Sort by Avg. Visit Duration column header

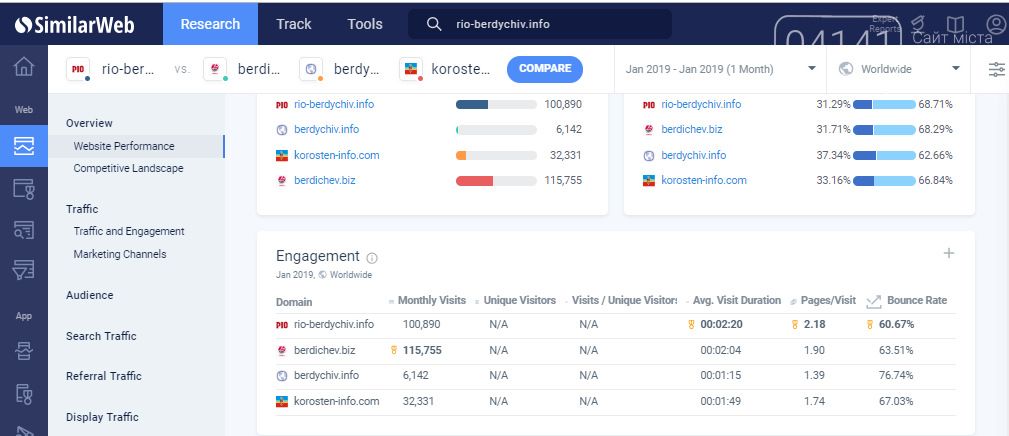coord(737,300)
